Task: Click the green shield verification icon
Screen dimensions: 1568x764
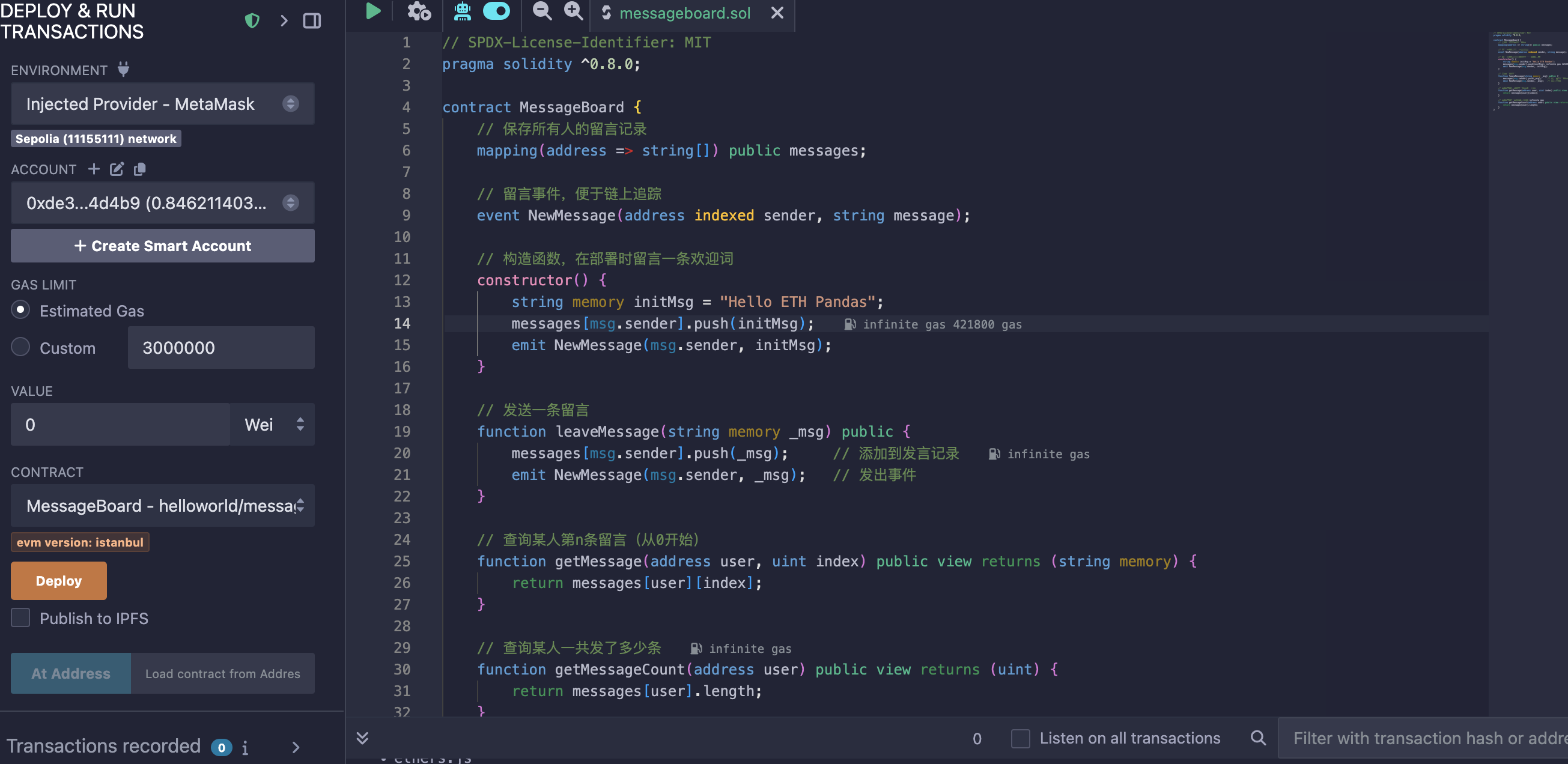Action: (252, 20)
